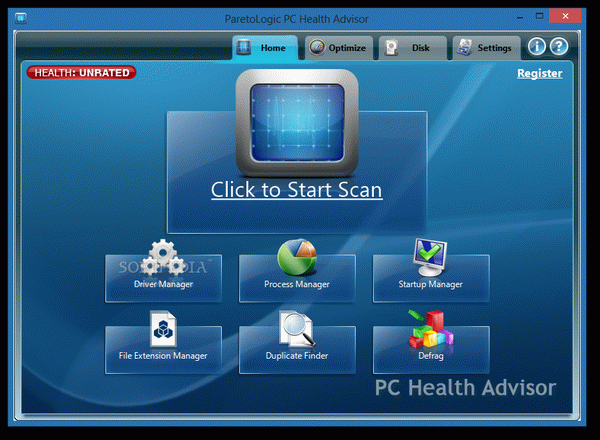
Task: Open the Startup Manager button
Action: 431,279
